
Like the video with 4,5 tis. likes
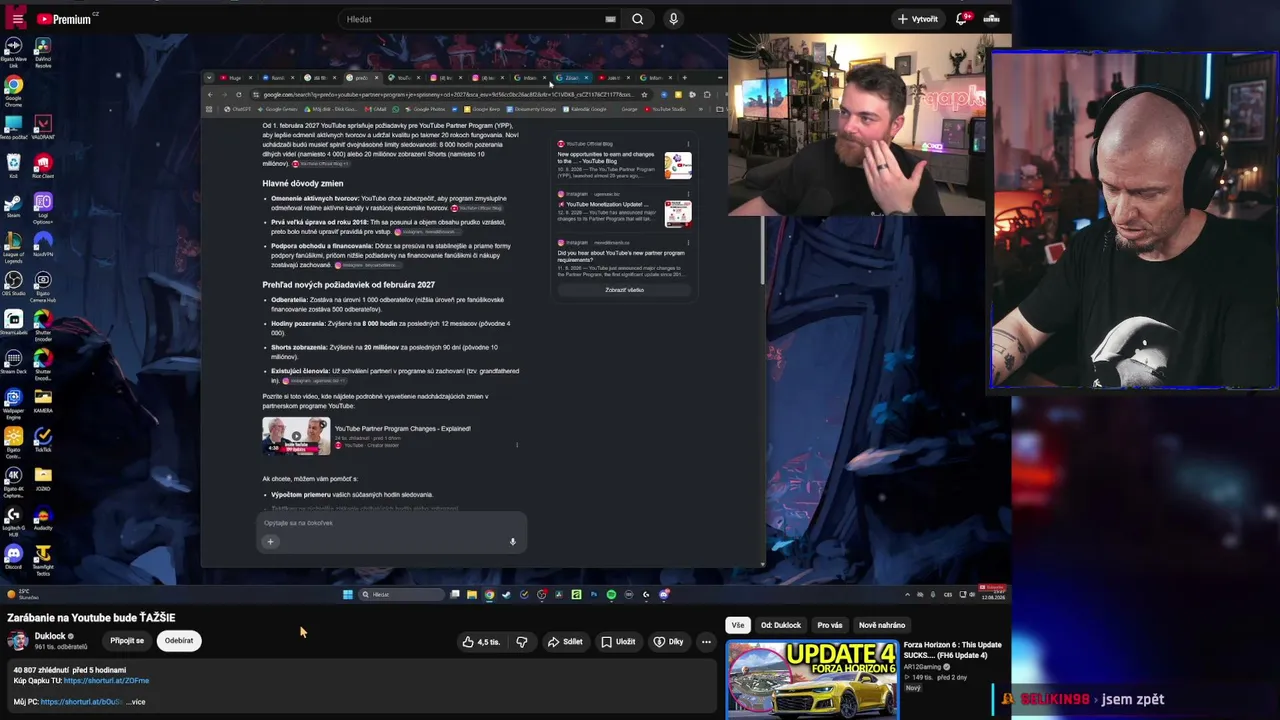tap(481, 642)
